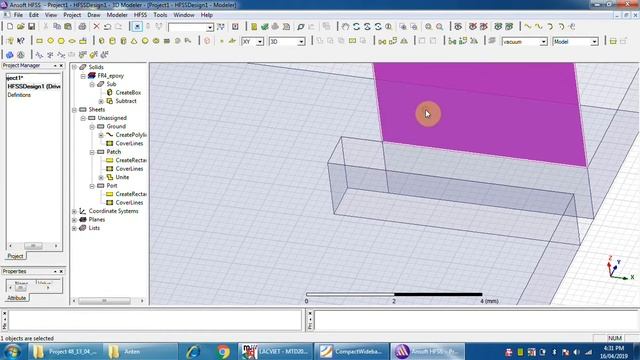This screenshot has height=360, width=640.
Task: Select the HFSSDesign1 project item
Action: click(x=34, y=87)
